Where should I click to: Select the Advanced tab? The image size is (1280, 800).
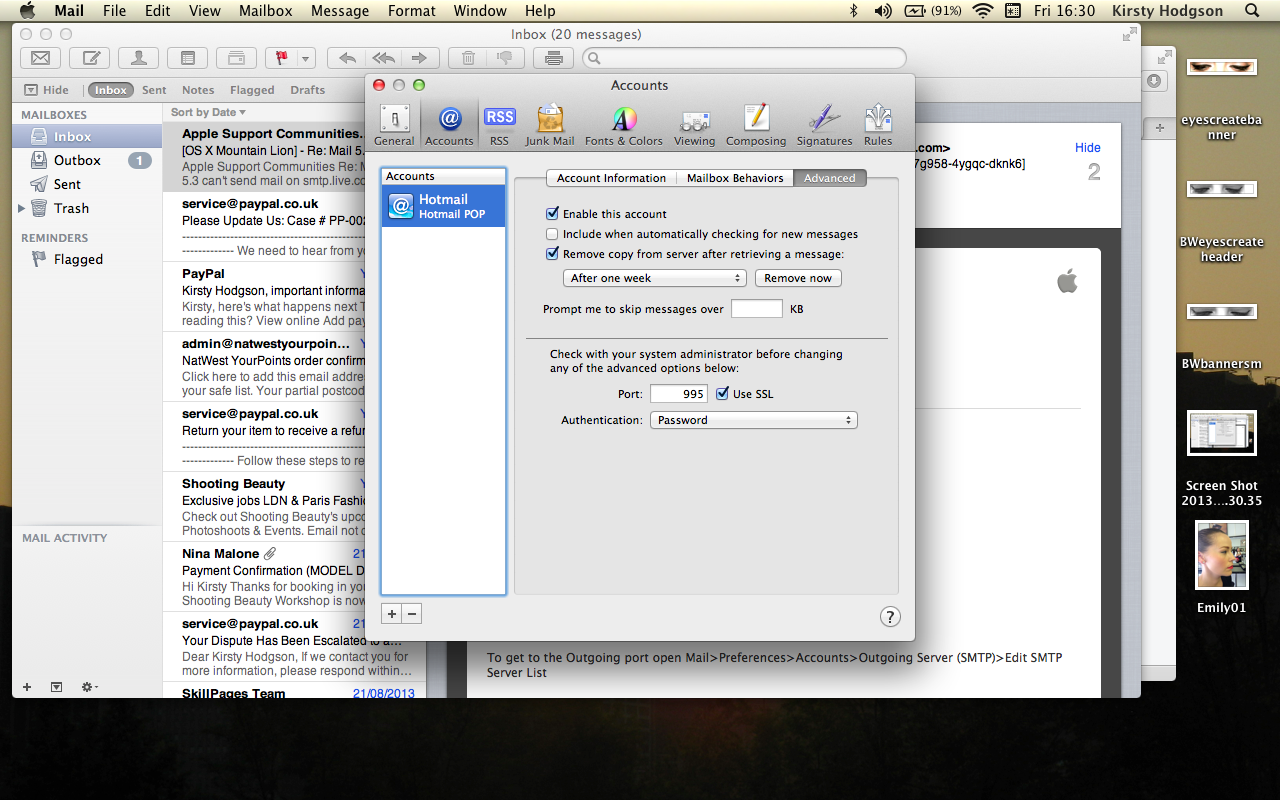830,178
